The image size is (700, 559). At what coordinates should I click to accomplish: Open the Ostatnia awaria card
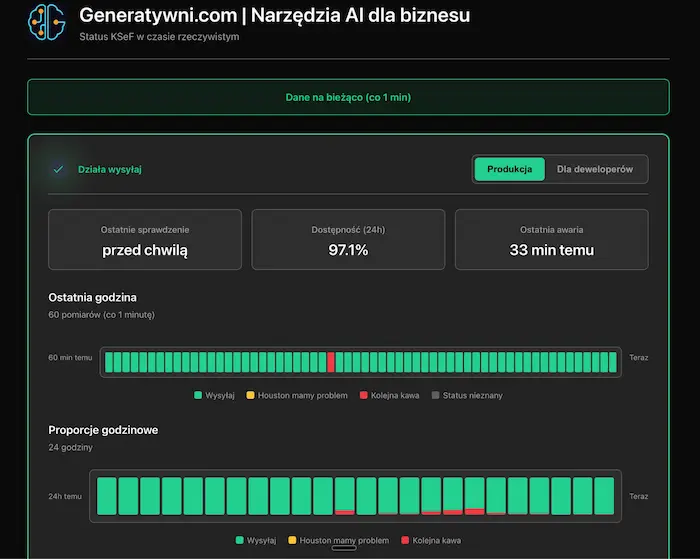click(552, 239)
